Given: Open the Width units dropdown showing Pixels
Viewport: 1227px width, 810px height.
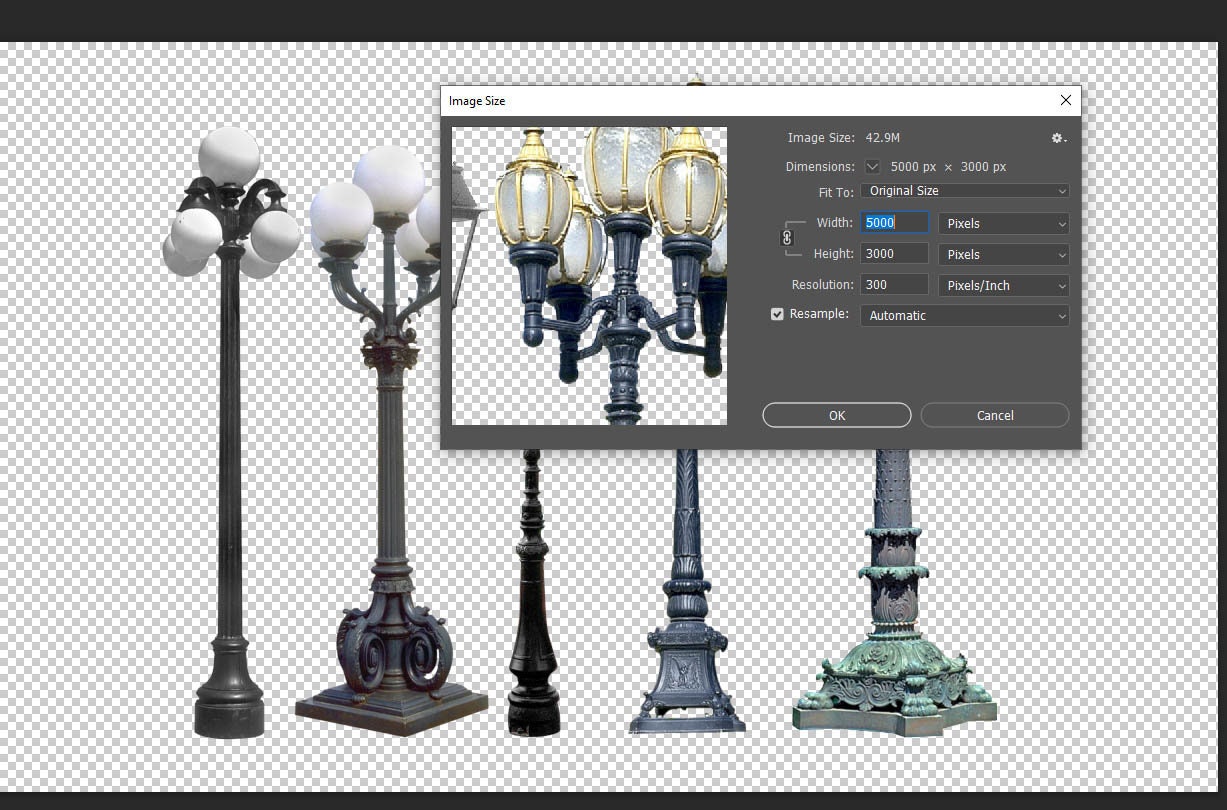Looking at the screenshot, I should pos(1003,223).
